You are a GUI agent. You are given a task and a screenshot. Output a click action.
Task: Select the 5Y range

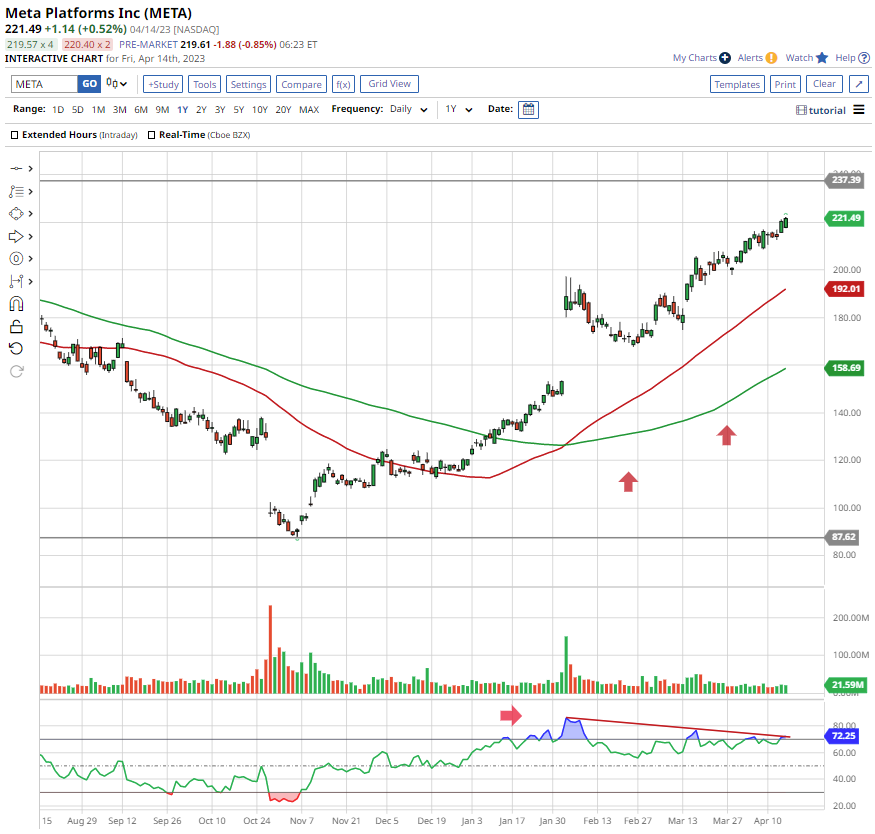pyautogui.click(x=238, y=110)
